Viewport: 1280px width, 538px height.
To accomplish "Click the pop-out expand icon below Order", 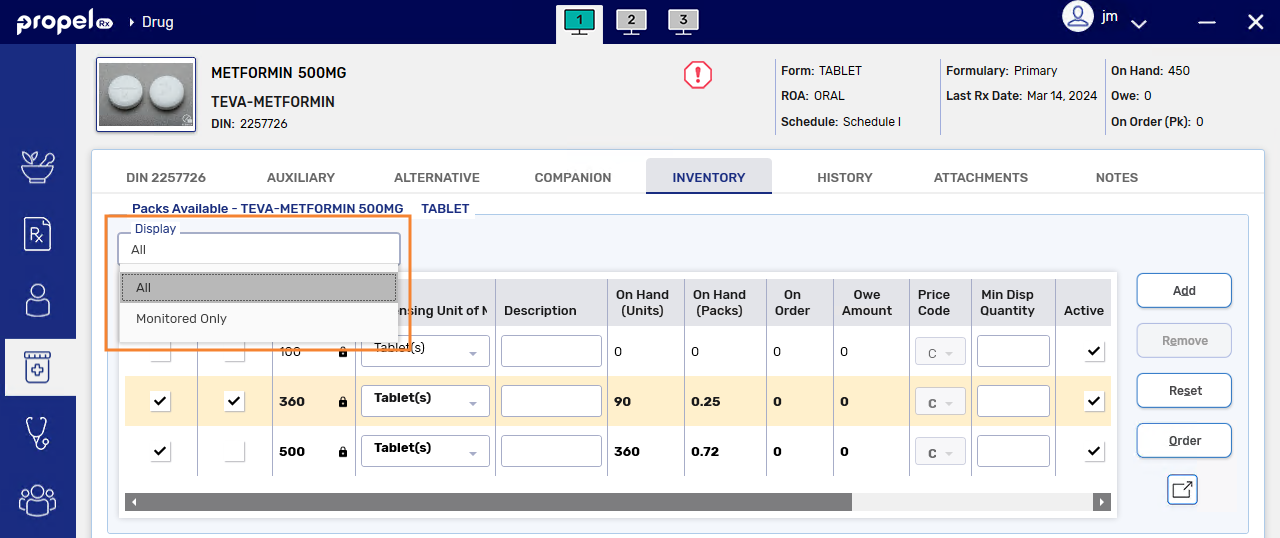I will click(1182, 489).
